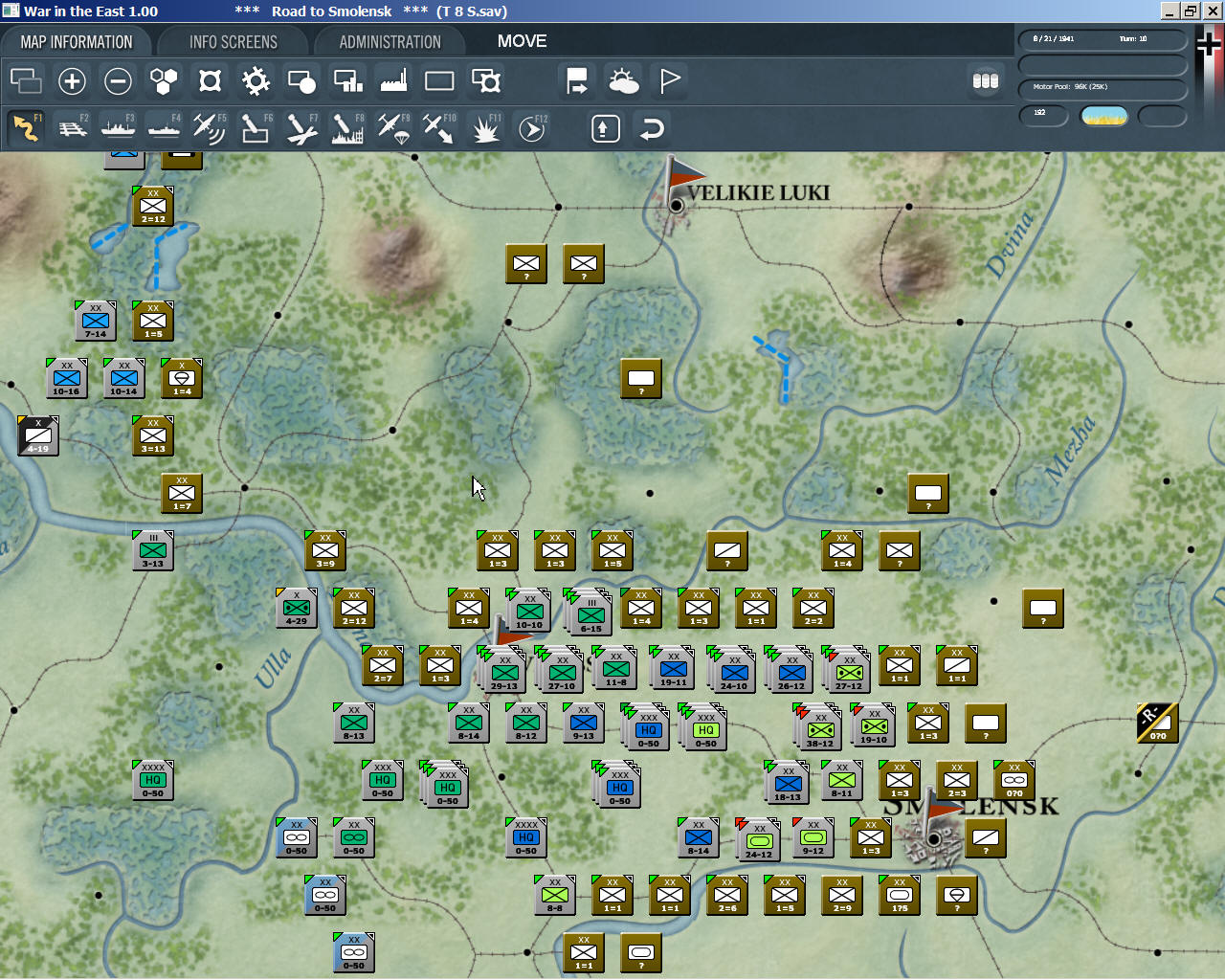Click the Zoom Out minus icon
Screen dimensions: 1225x980
pyautogui.click(x=118, y=81)
